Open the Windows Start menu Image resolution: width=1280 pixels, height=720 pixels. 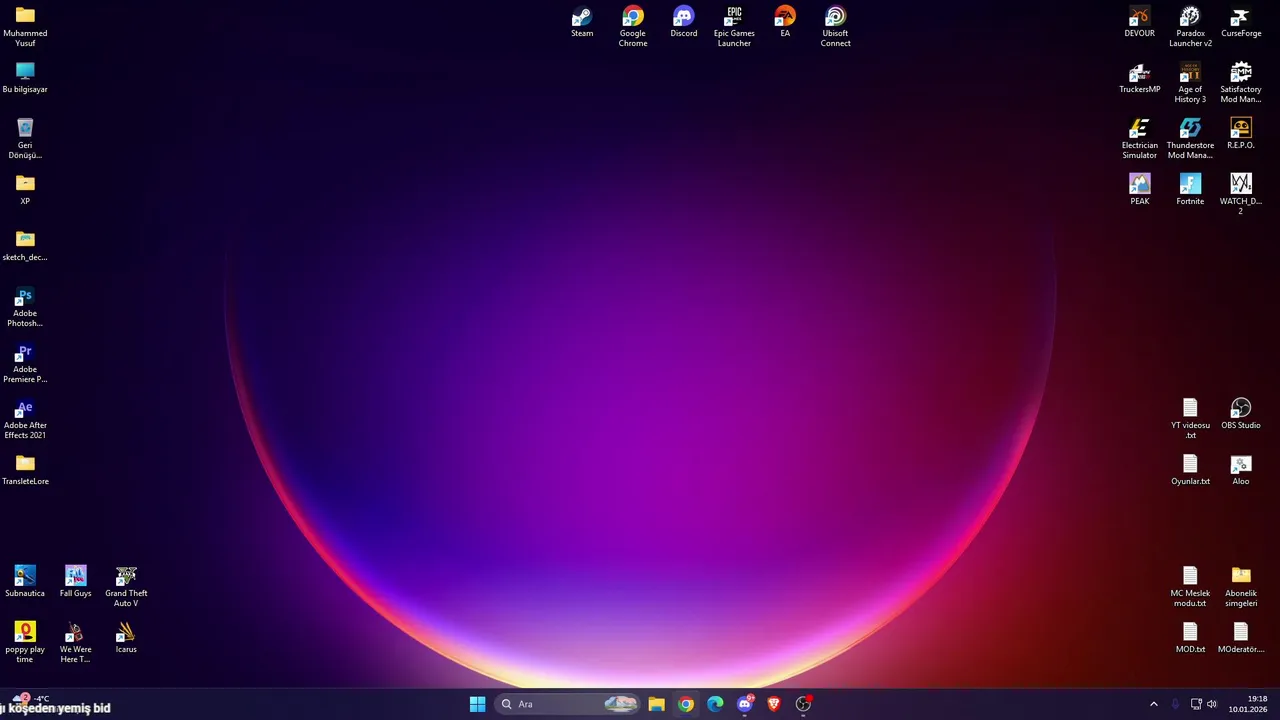(478, 704)
